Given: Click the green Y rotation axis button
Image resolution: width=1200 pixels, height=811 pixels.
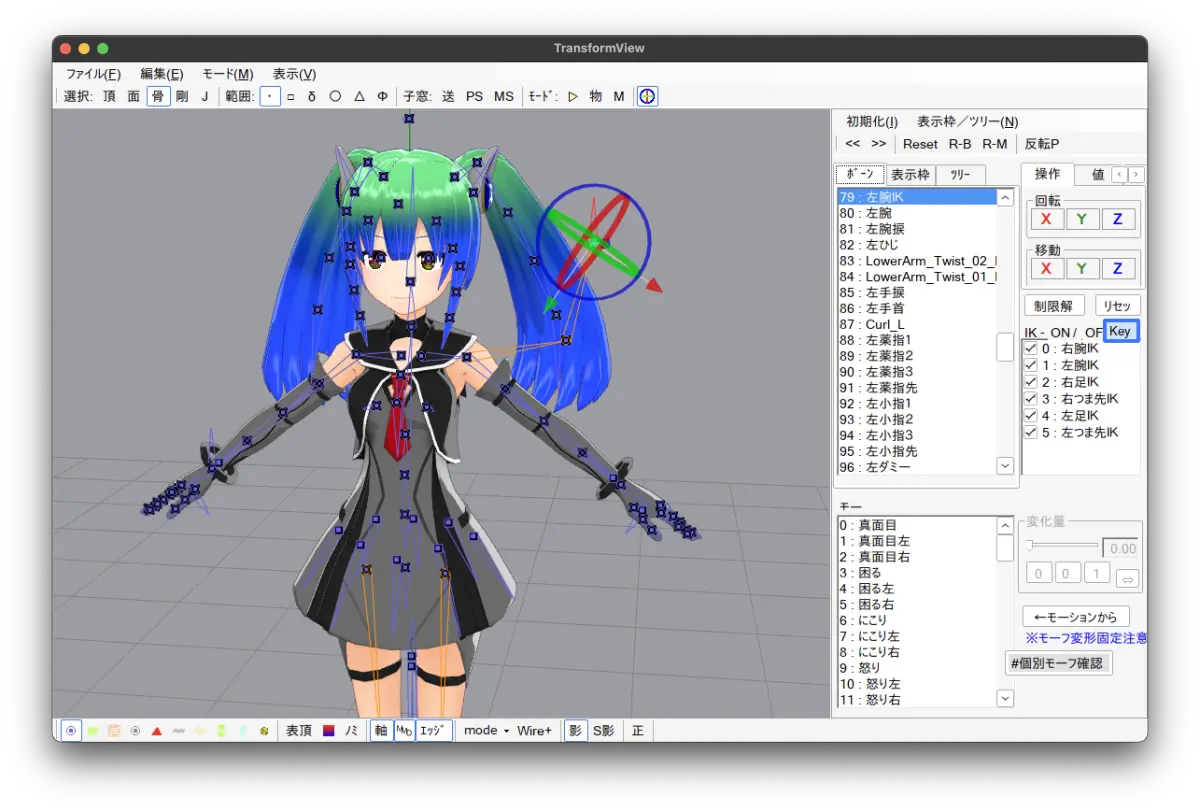Looking at the screenshot, I should click(1082, 219).
